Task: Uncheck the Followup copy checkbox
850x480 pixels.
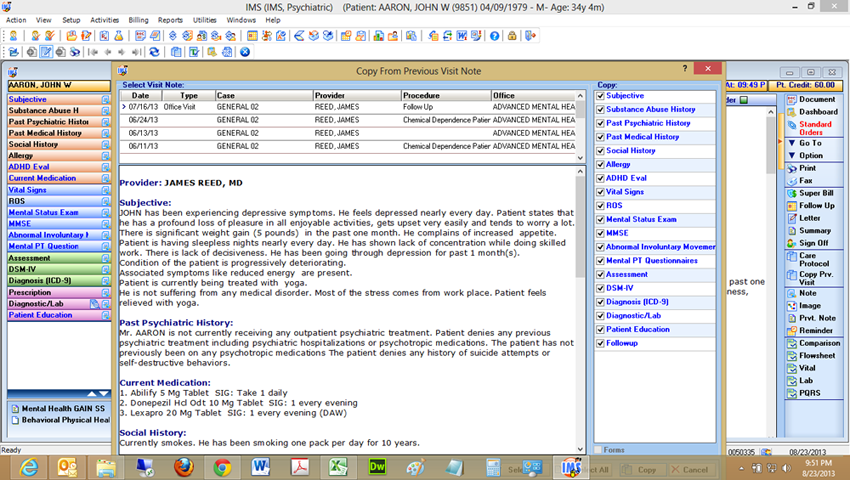Action: [600, 343]
